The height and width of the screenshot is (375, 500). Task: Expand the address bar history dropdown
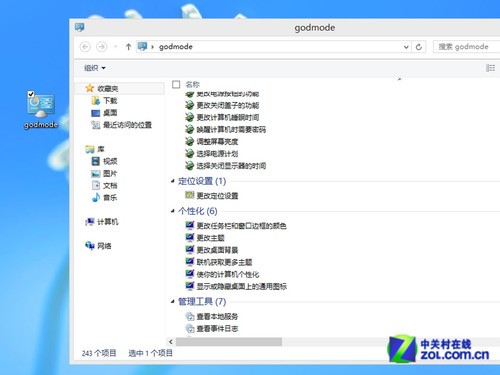pyautogui.click(x=406, y=47)
